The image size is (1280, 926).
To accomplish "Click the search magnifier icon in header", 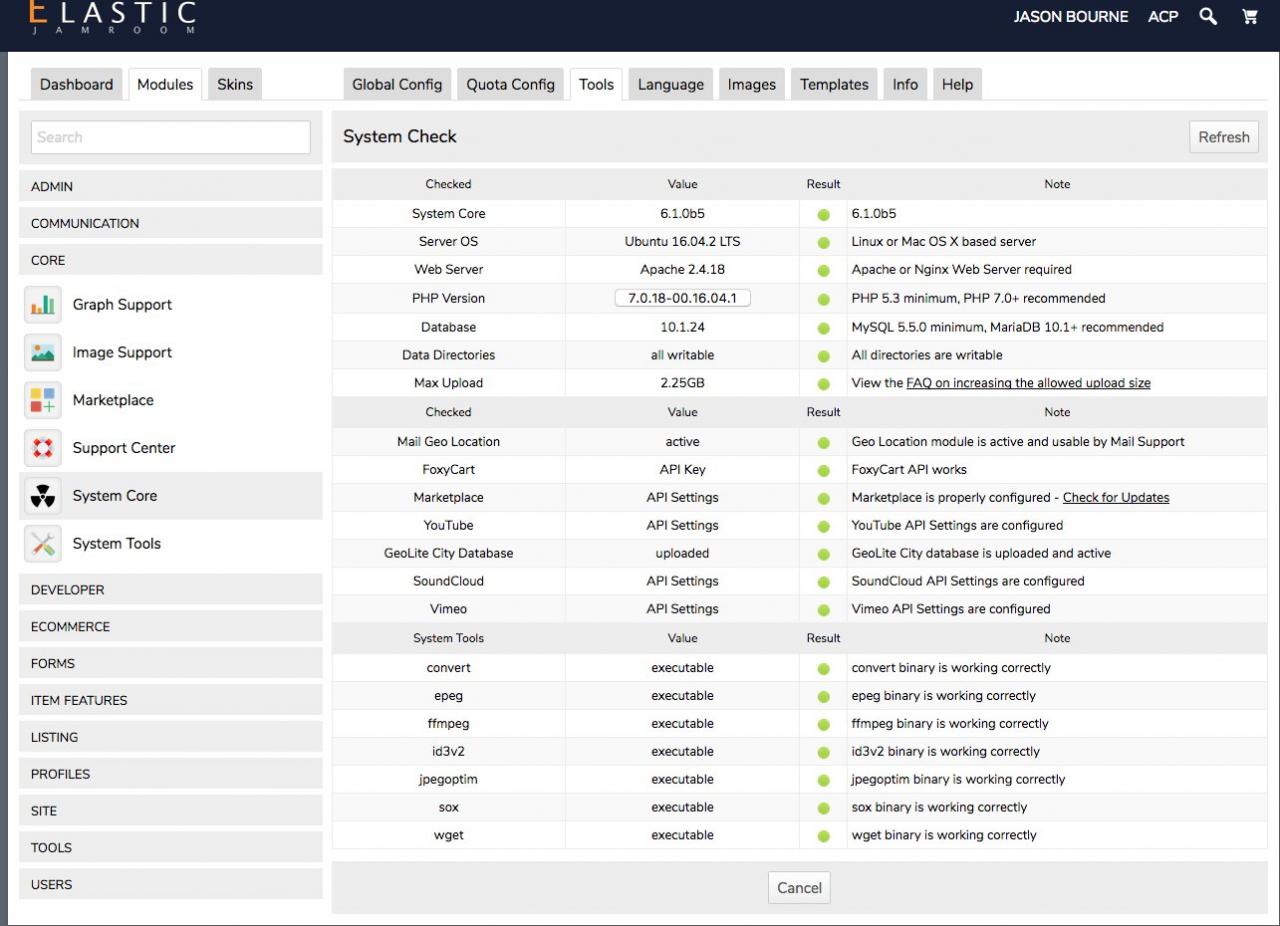I will pyautogui.click(x=1208, y=17).
